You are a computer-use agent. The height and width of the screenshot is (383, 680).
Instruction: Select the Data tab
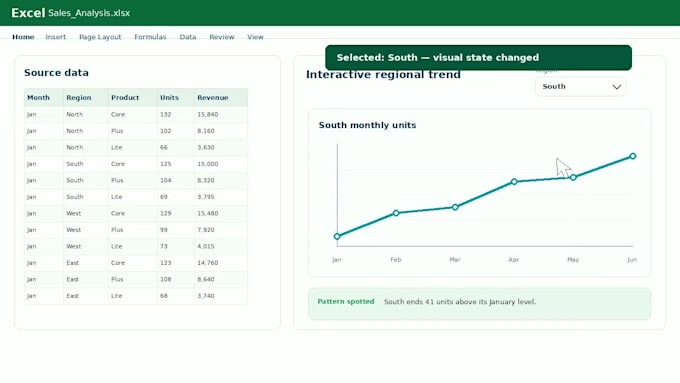tap(188, 37)
